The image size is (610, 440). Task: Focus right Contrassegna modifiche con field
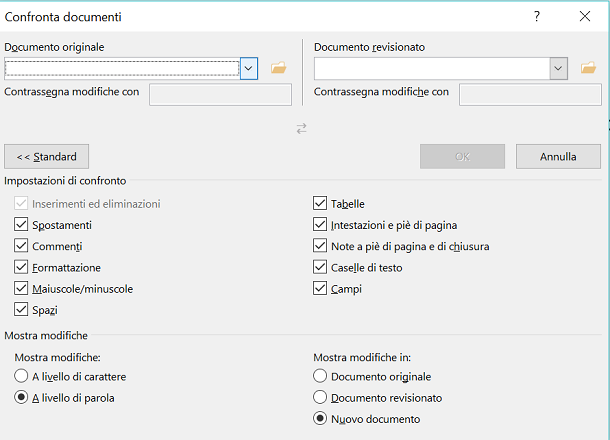[530, 94]
